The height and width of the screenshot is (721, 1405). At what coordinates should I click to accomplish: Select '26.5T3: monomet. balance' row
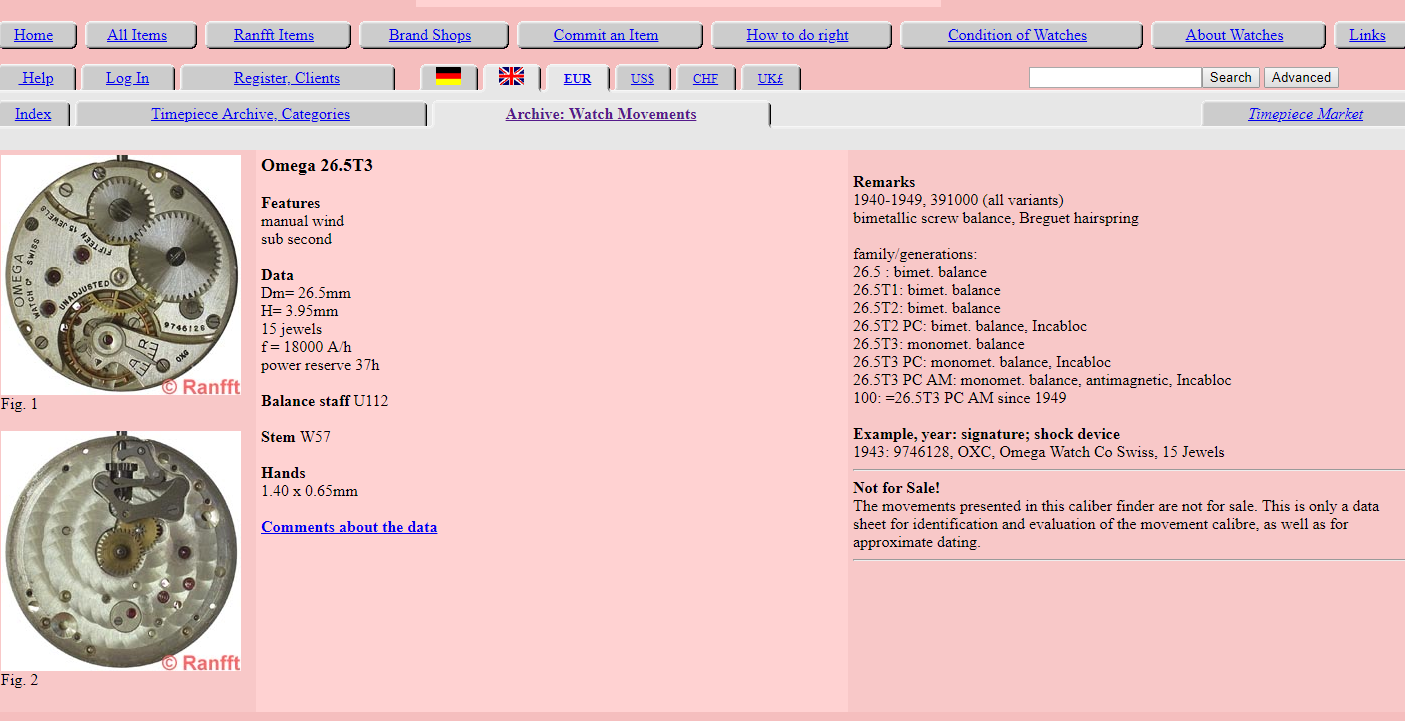pyautogui.click(x=939, y=344)
